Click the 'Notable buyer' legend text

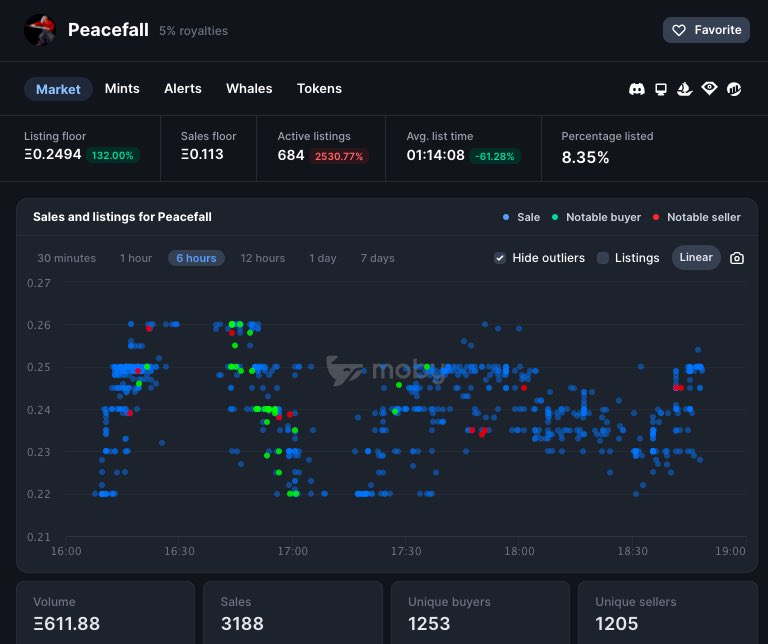coord(603,217)
